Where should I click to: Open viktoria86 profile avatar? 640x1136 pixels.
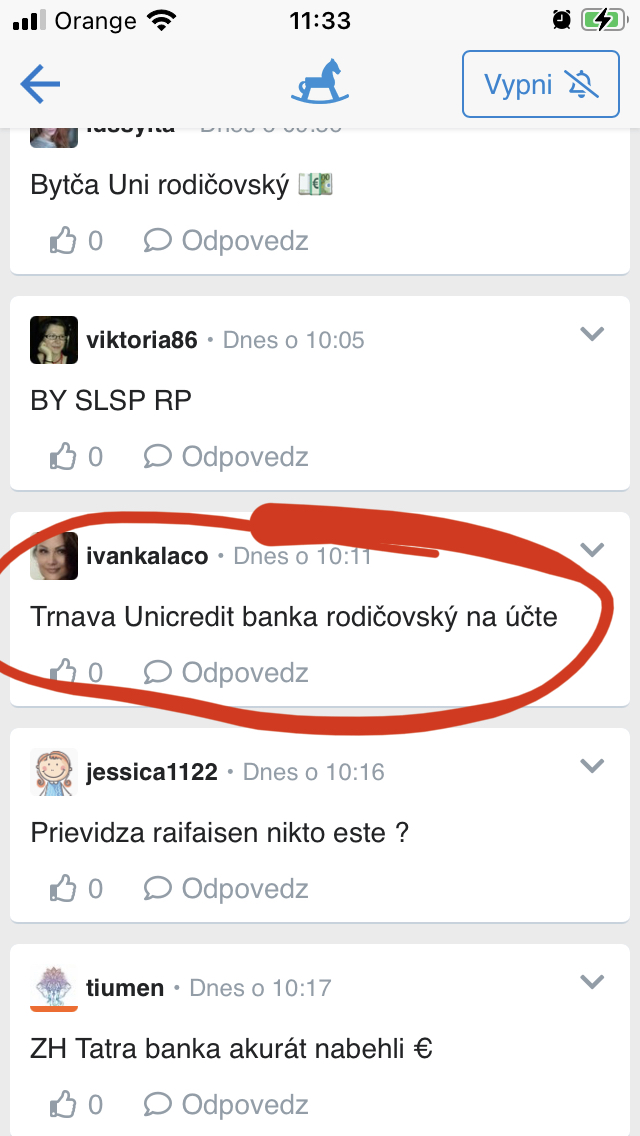point(54,340)
